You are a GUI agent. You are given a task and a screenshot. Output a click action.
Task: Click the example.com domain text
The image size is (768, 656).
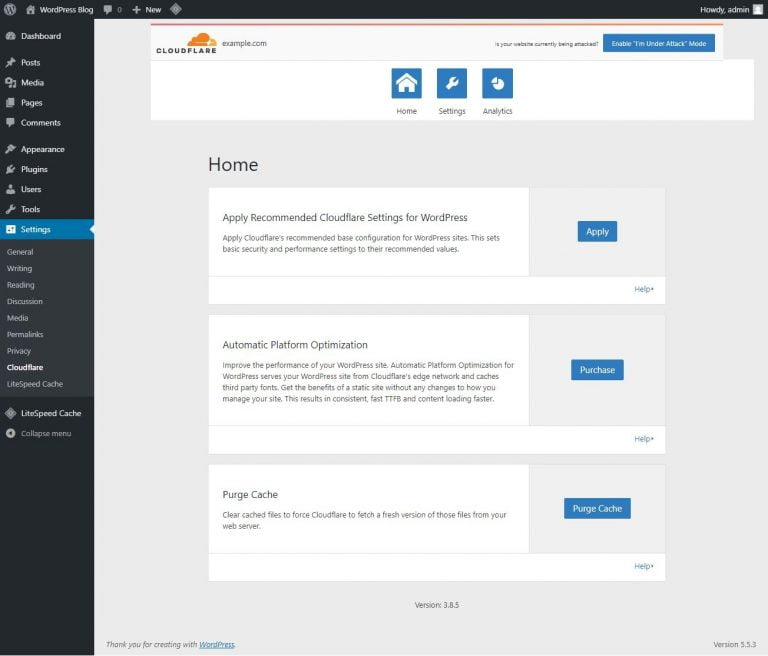click(x=244, y=43)
